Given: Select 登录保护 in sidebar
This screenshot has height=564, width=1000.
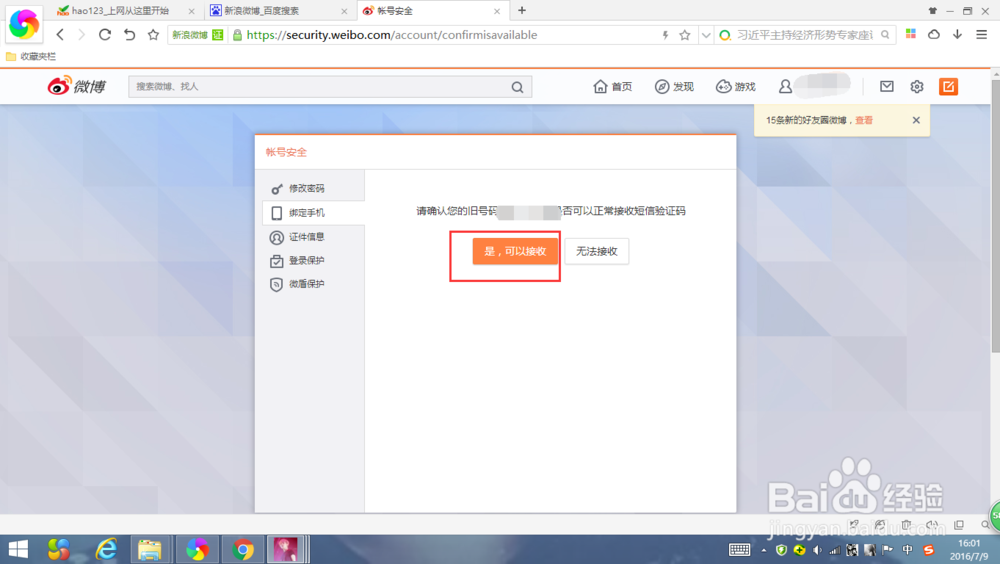Looking at the screenshot, I should [311, 260].
